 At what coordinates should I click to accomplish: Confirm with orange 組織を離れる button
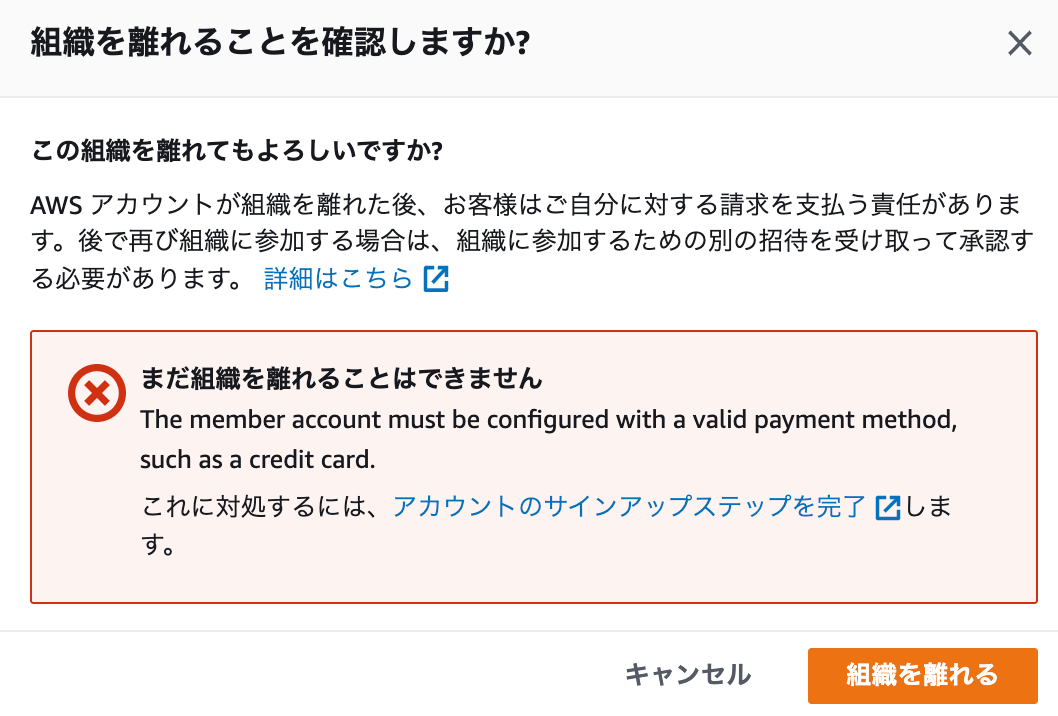922,675
